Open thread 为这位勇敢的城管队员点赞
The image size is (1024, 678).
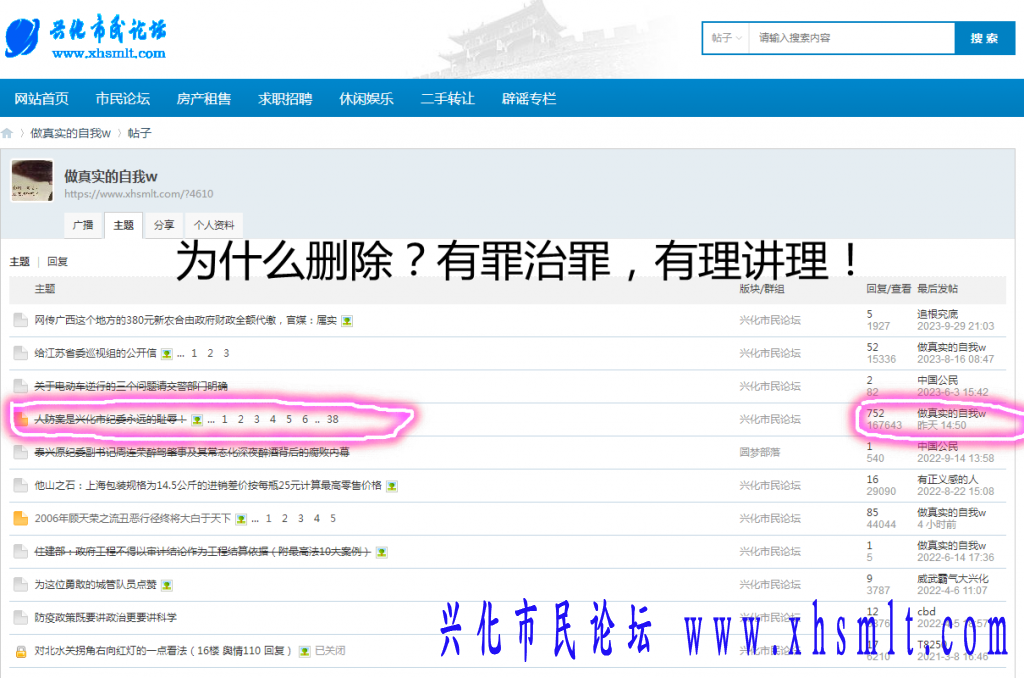click(x=95, y=585)
